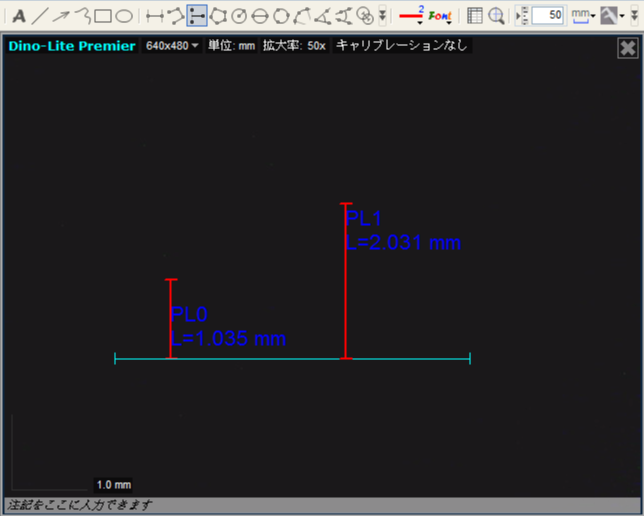Click the magnification input field showing 50

(x=548, y=16)
